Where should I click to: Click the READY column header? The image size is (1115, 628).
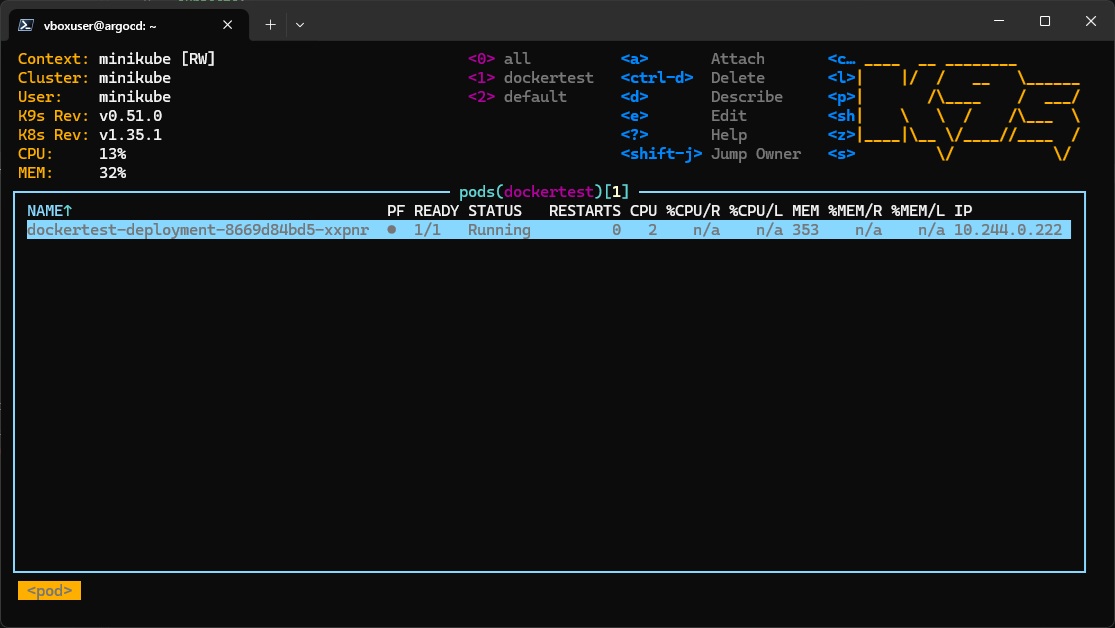[x=437, y=211]
